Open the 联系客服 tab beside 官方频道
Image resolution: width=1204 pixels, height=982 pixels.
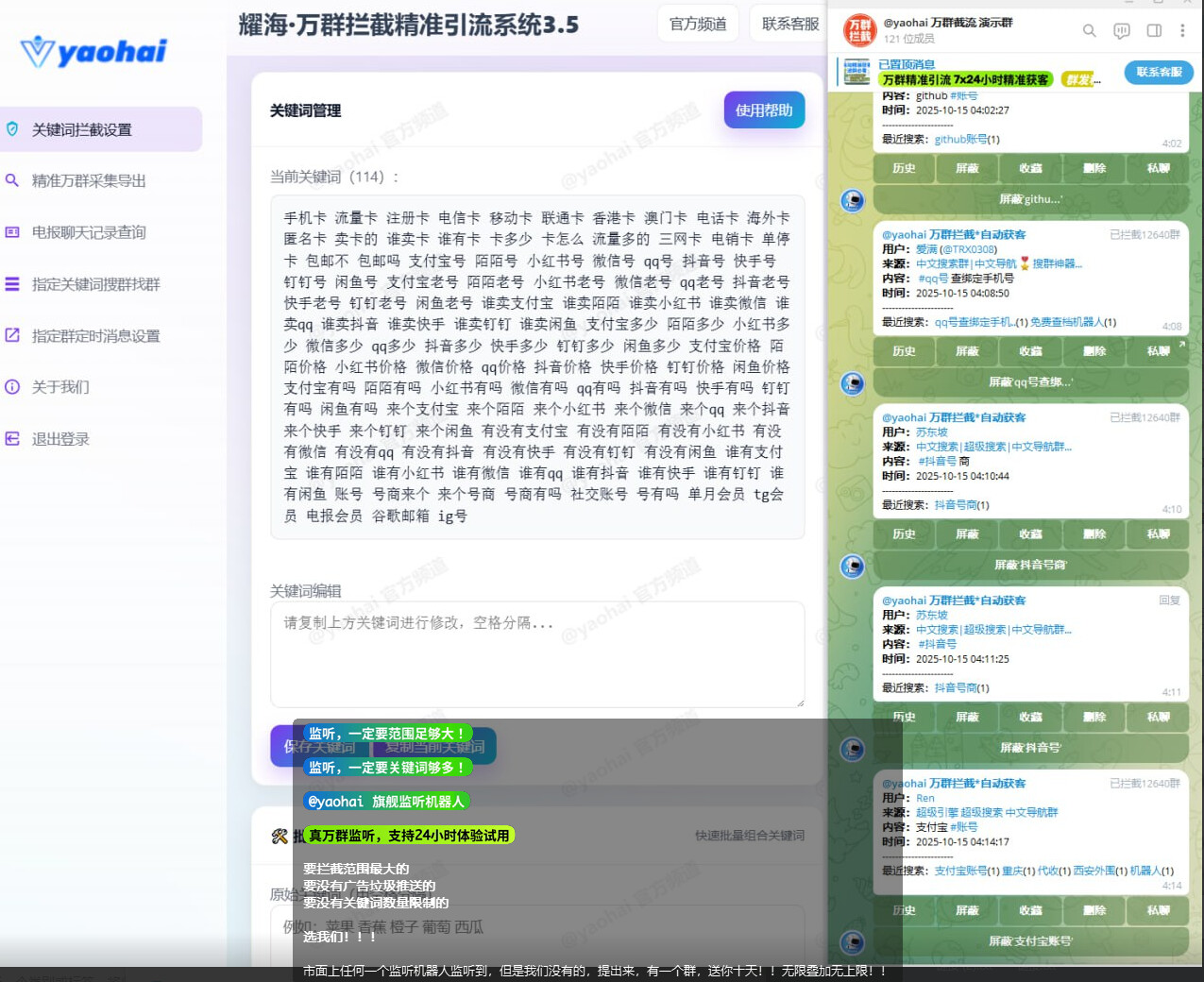tap(789, 25)
